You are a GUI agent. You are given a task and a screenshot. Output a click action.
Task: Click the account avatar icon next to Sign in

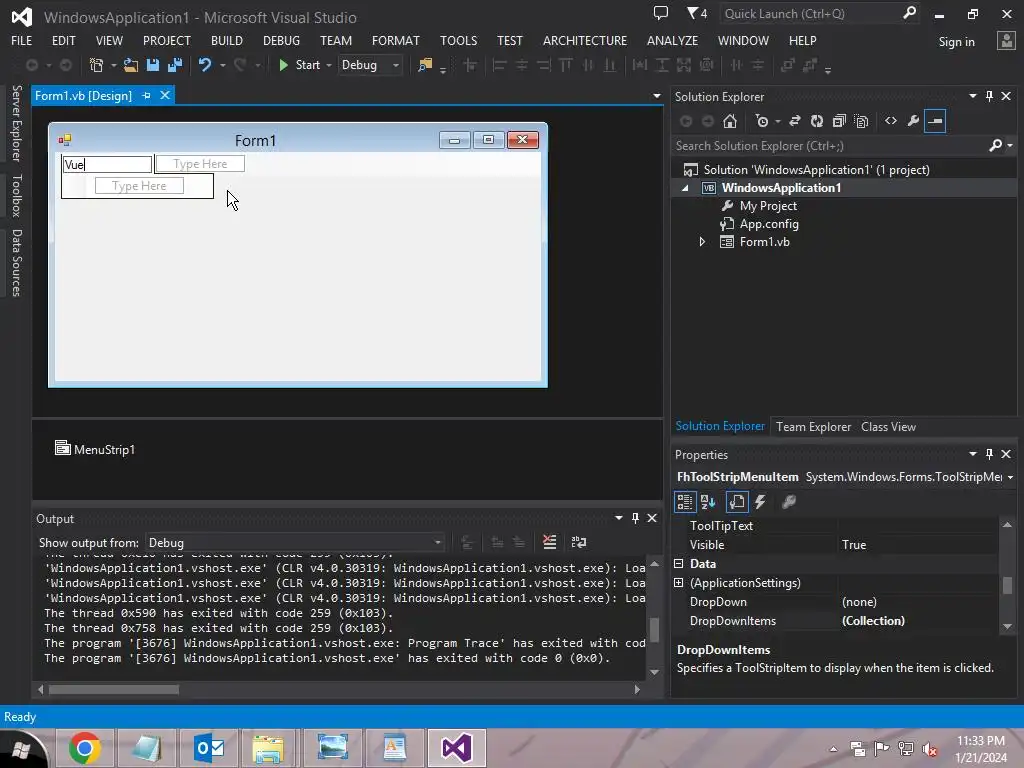click(1006, 41)
